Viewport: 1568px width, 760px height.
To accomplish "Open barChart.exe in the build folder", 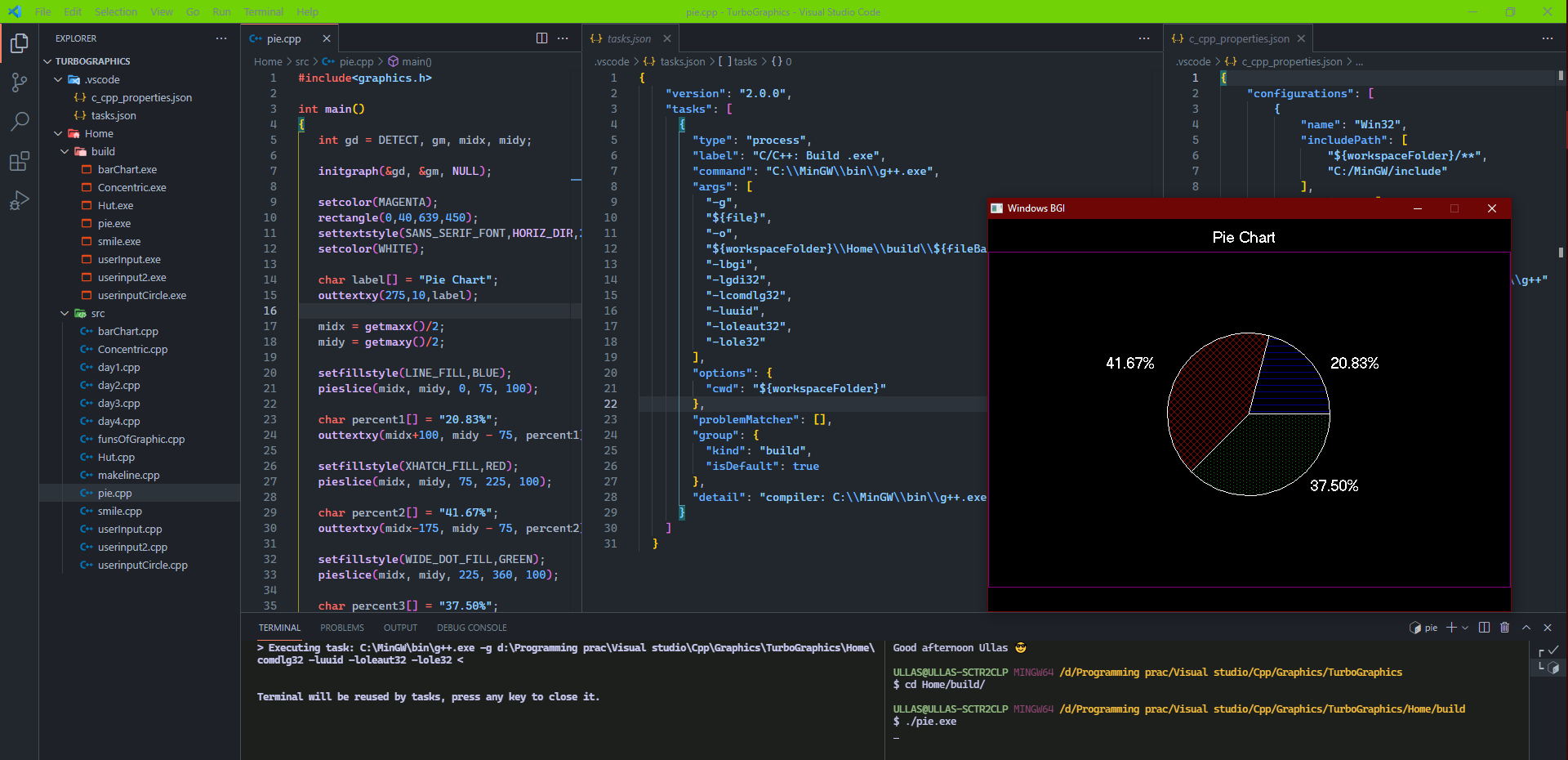I will [x=127, y=169].
